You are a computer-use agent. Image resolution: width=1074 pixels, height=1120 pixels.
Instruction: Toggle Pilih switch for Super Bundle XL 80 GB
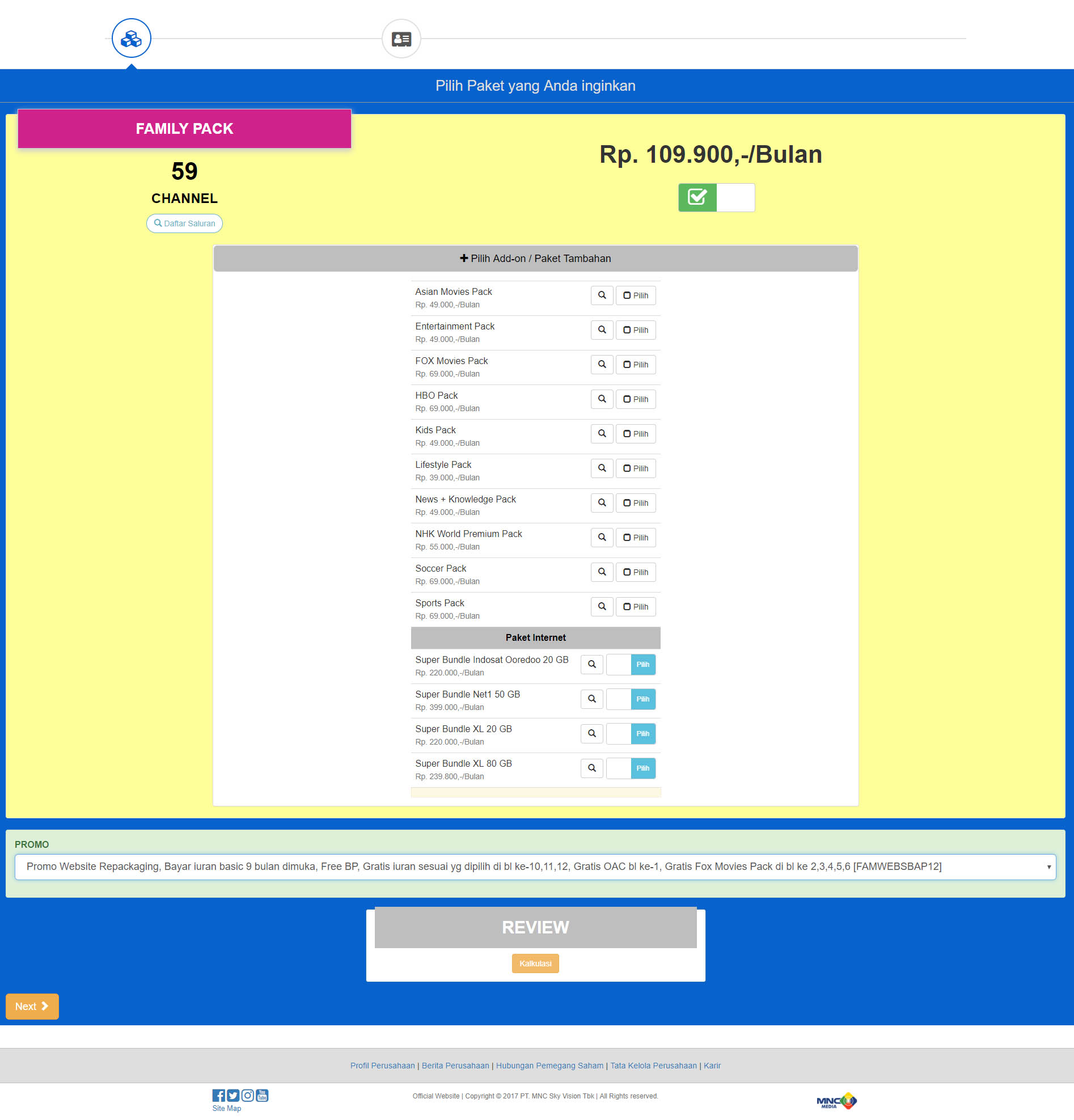(630, 768)
